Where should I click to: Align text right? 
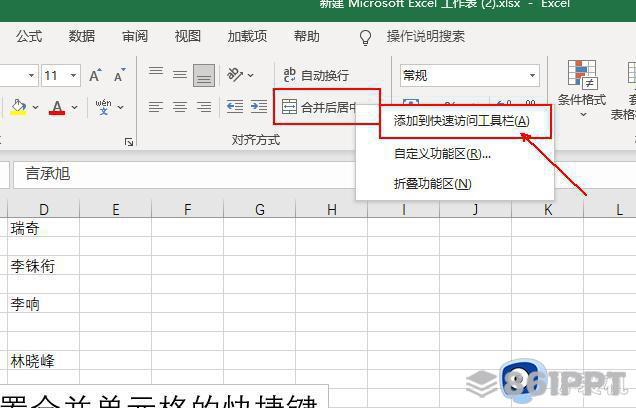pos(204,107)
